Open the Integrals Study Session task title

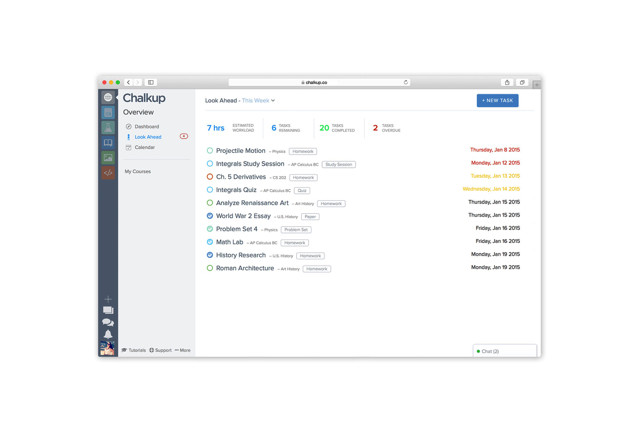250,164
